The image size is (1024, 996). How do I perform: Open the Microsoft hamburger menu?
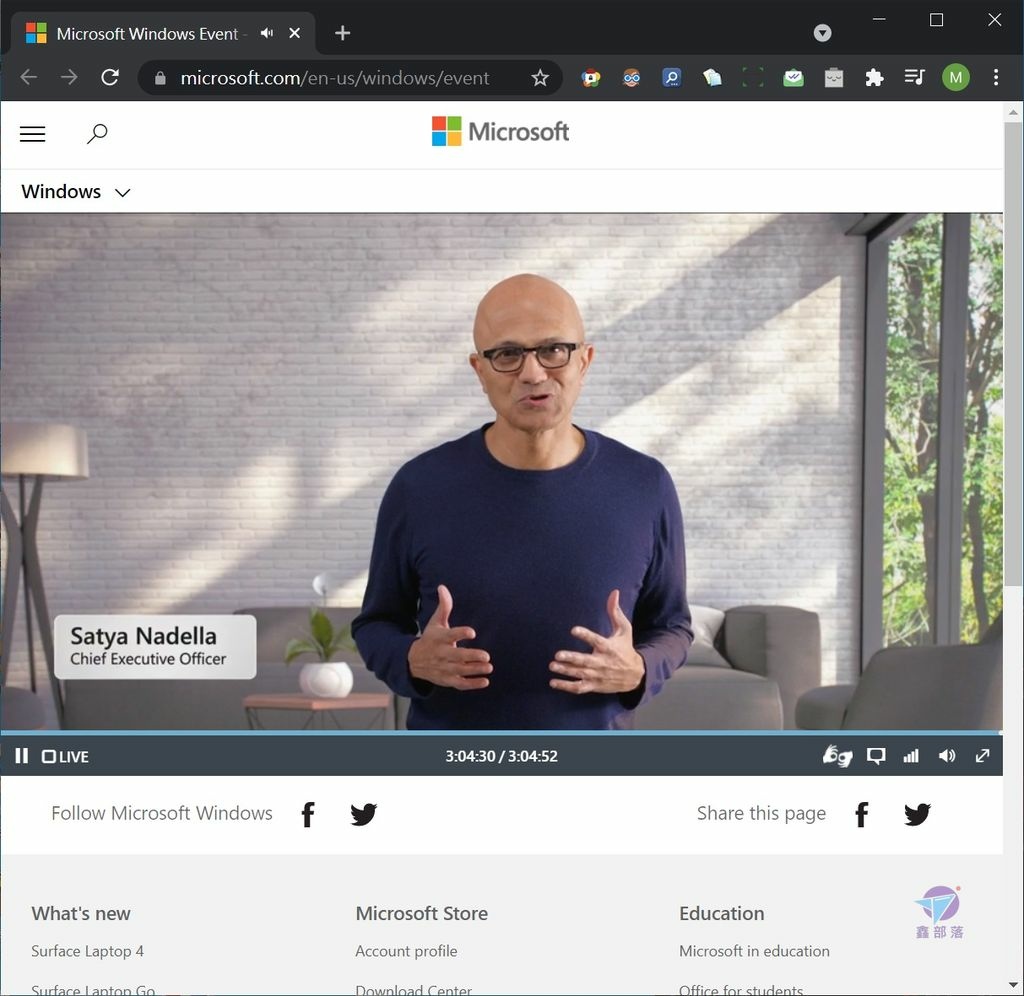[x=33, y=134]
